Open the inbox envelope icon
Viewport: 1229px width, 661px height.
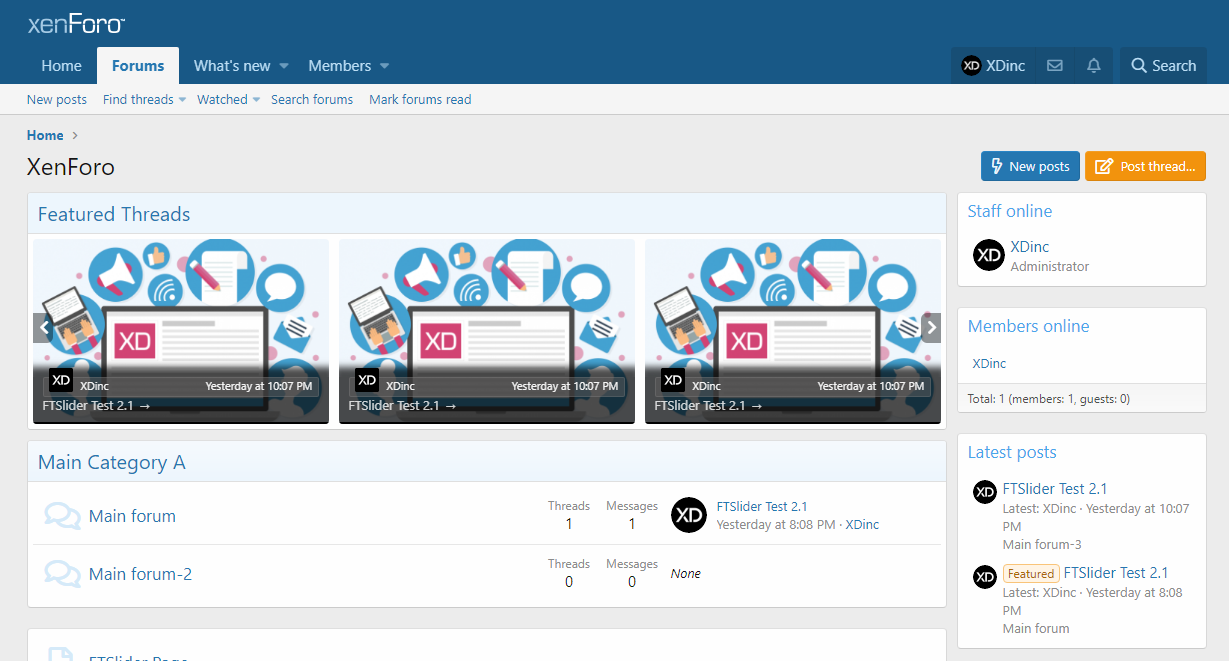coord(1055,66)
